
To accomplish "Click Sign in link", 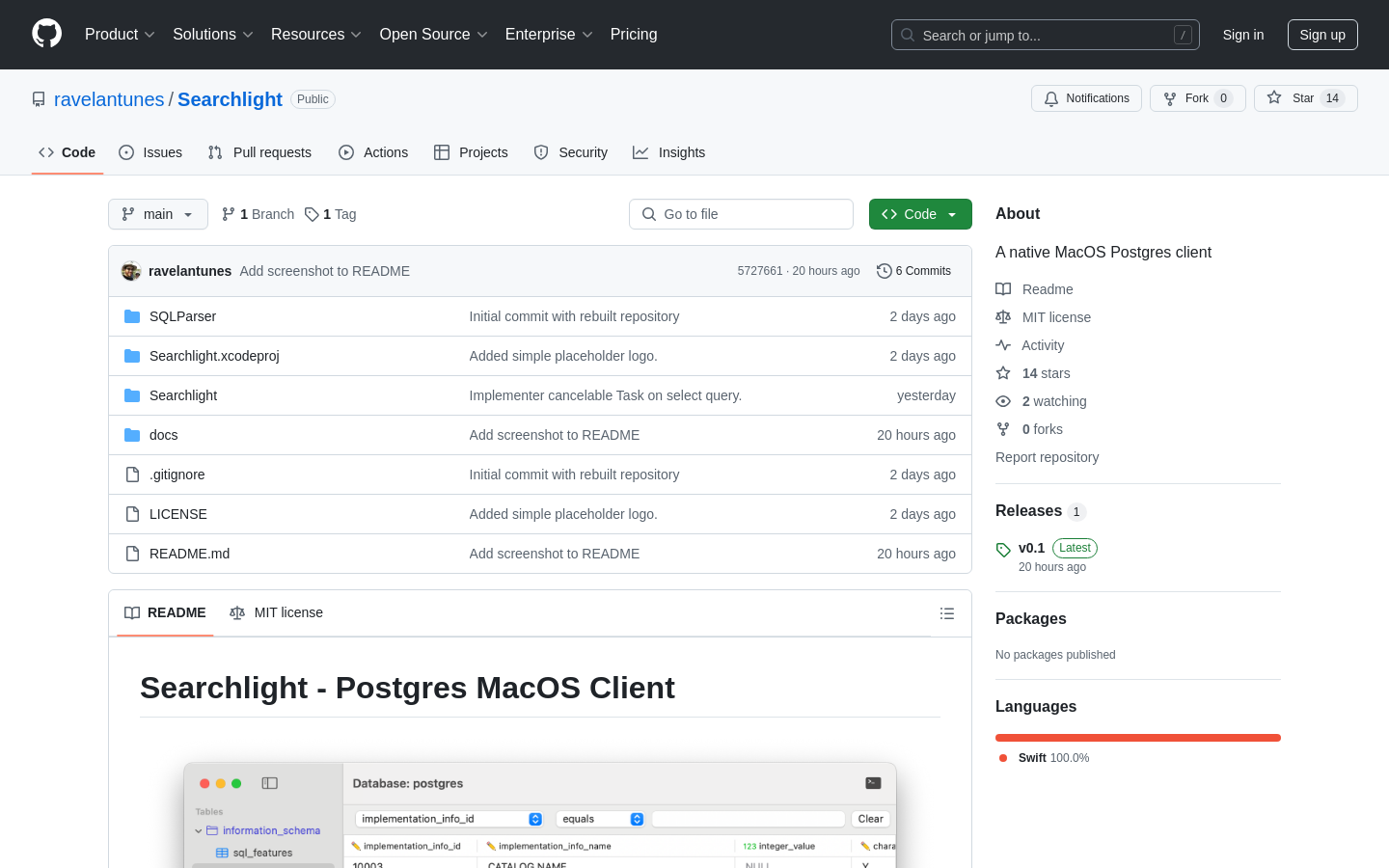I will point(1242,35).
